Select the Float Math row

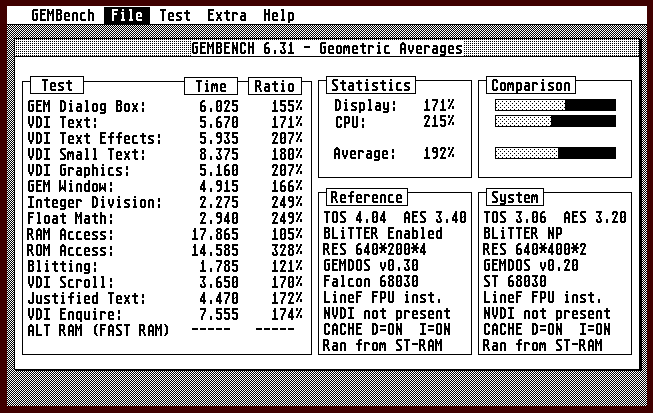coord(165,218)
